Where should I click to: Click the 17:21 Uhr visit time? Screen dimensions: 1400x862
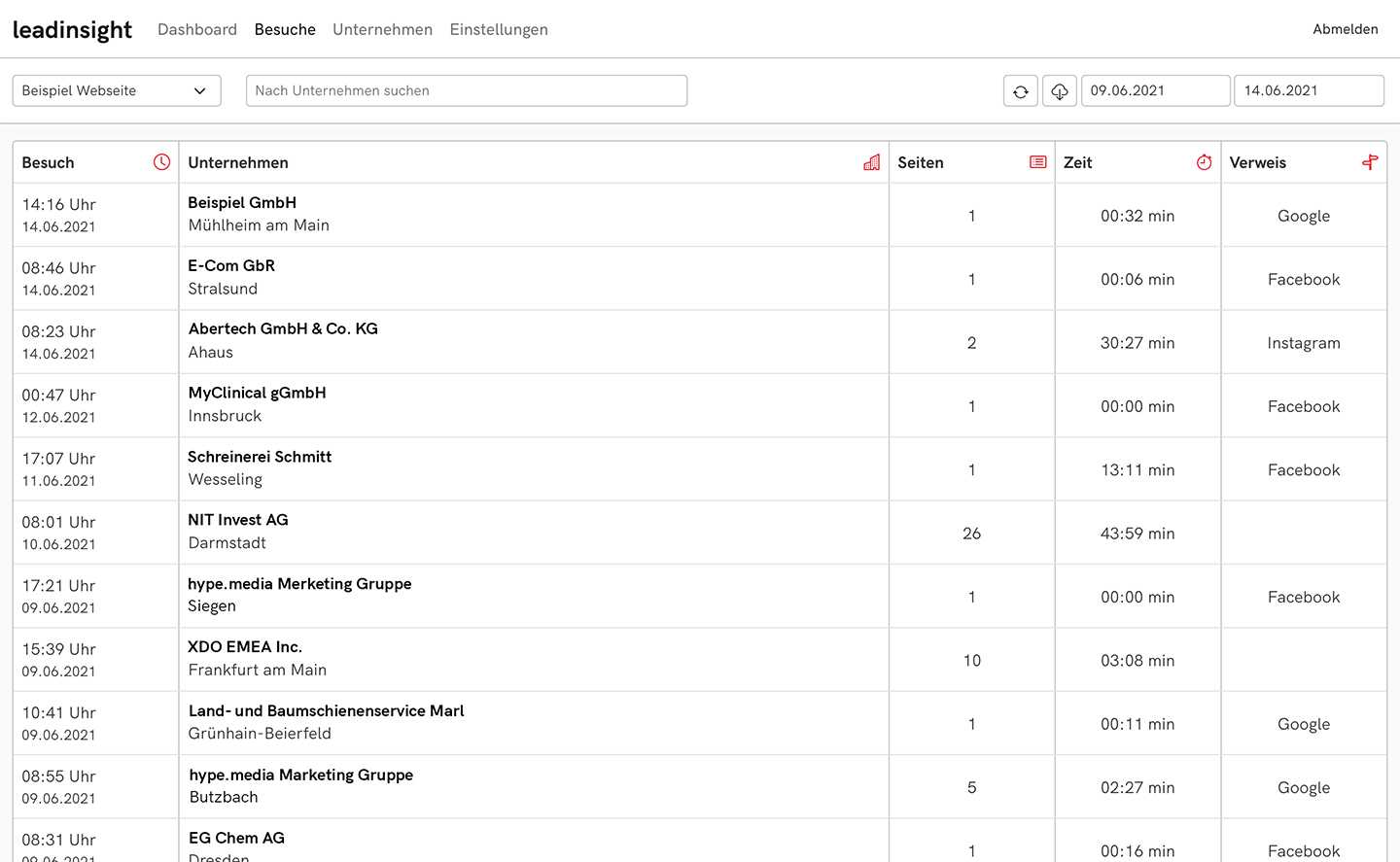[59, 585]
